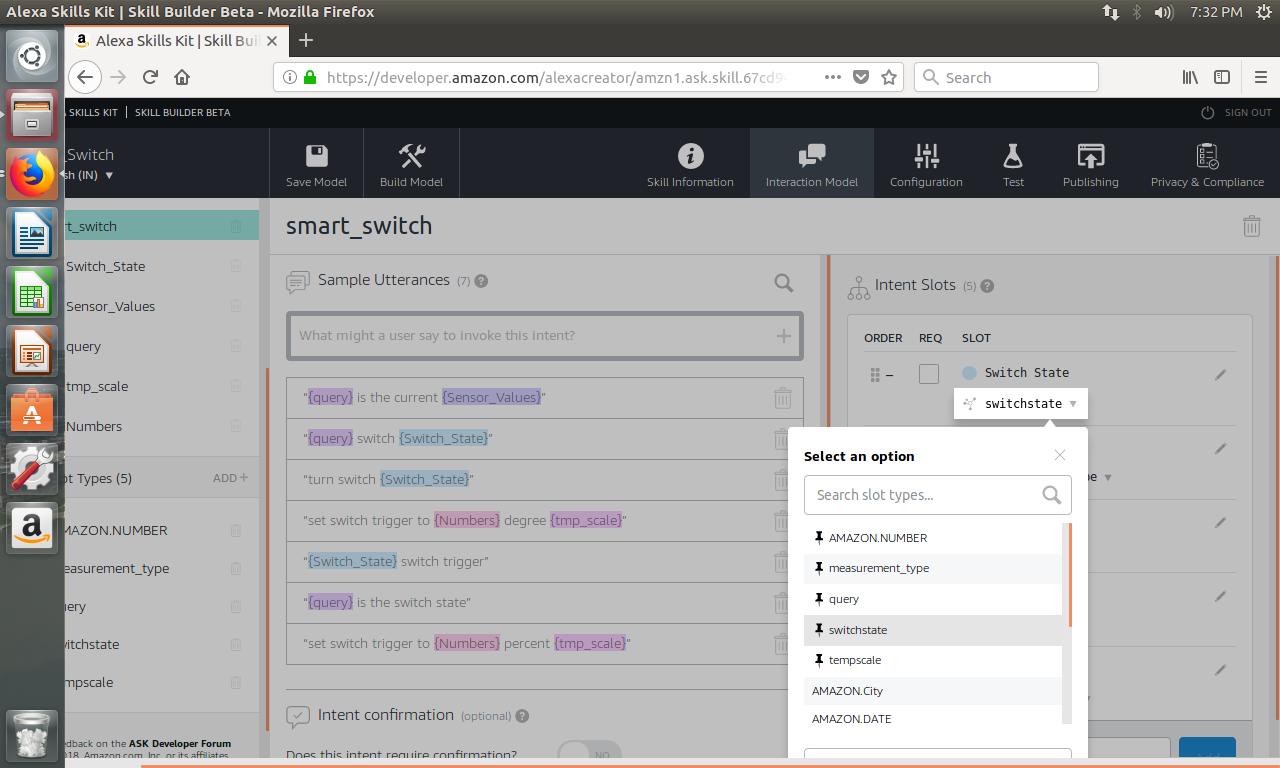
Task: Toggle required checkbox for Switch State slot
Action: [x=929, y=374]
